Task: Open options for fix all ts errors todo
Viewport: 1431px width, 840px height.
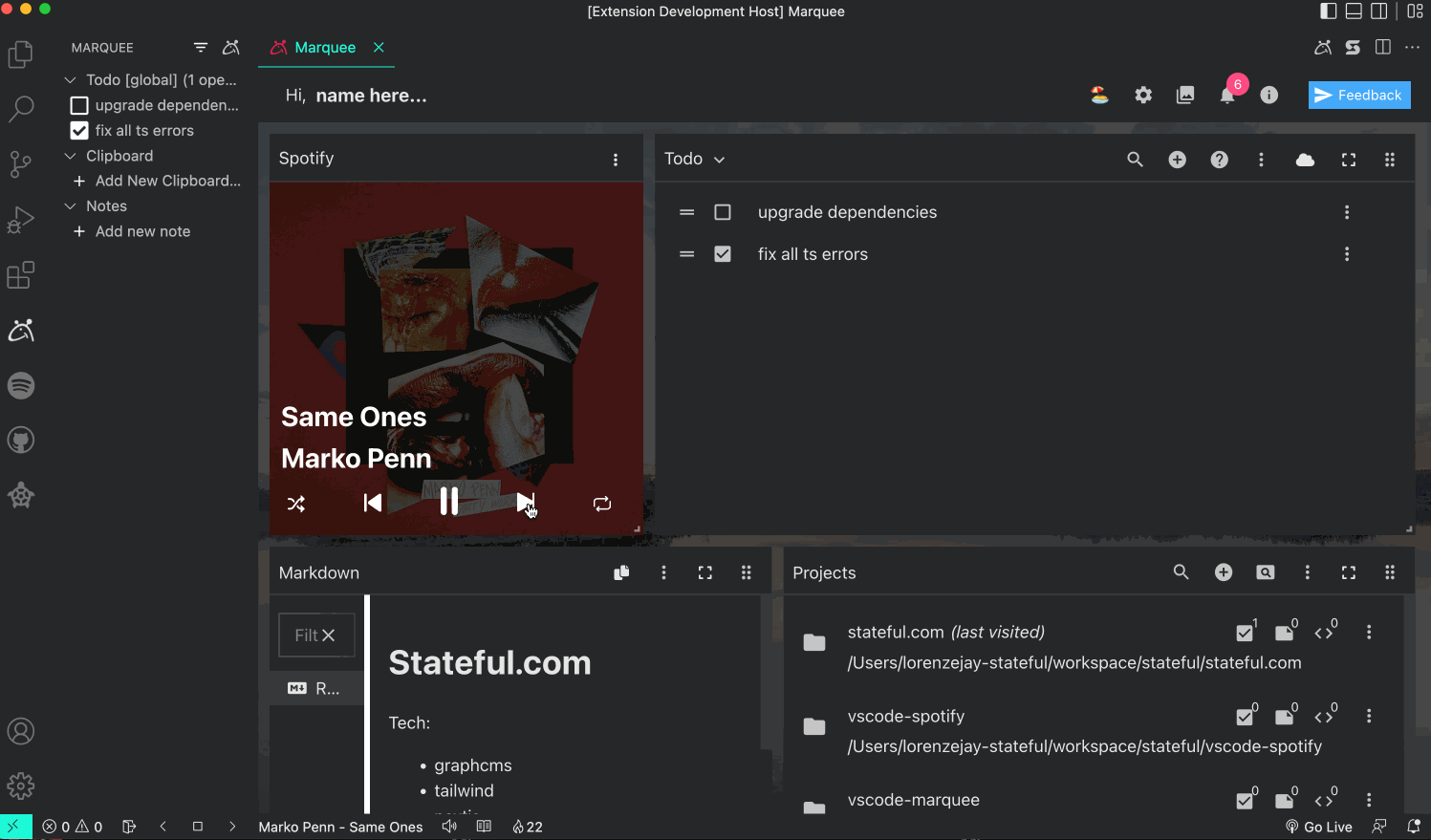Action: coord(1347,254)
